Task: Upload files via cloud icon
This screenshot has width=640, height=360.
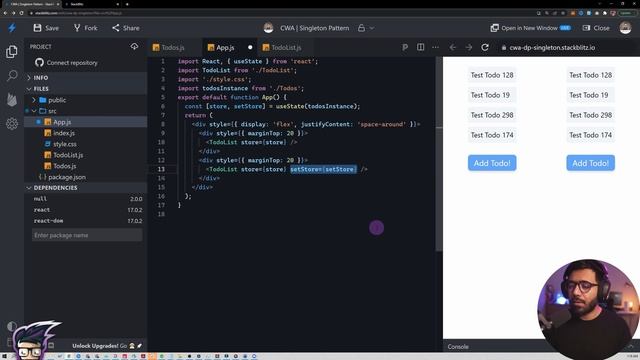Action: tap(134, 46)
